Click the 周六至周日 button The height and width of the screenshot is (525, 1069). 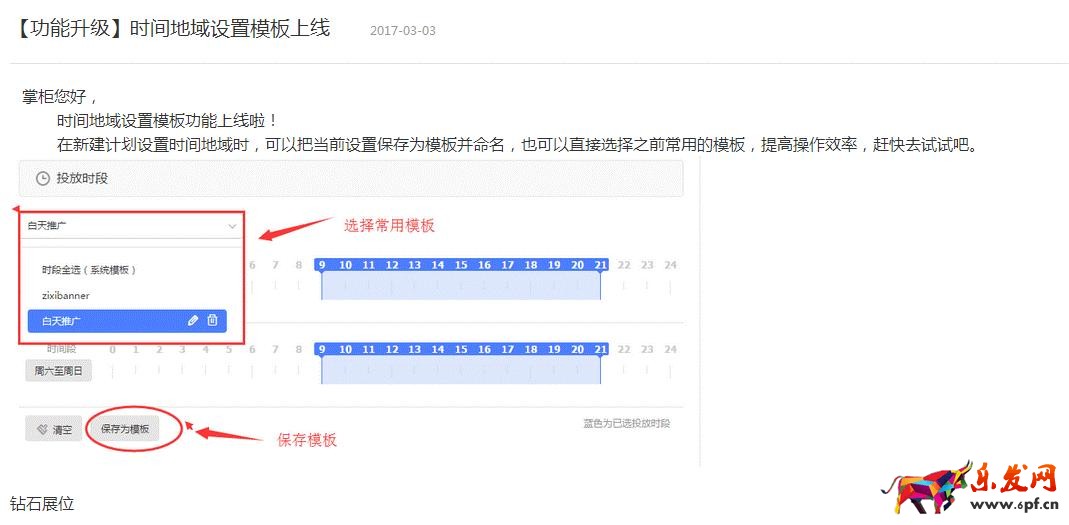[x=58, y=371]
